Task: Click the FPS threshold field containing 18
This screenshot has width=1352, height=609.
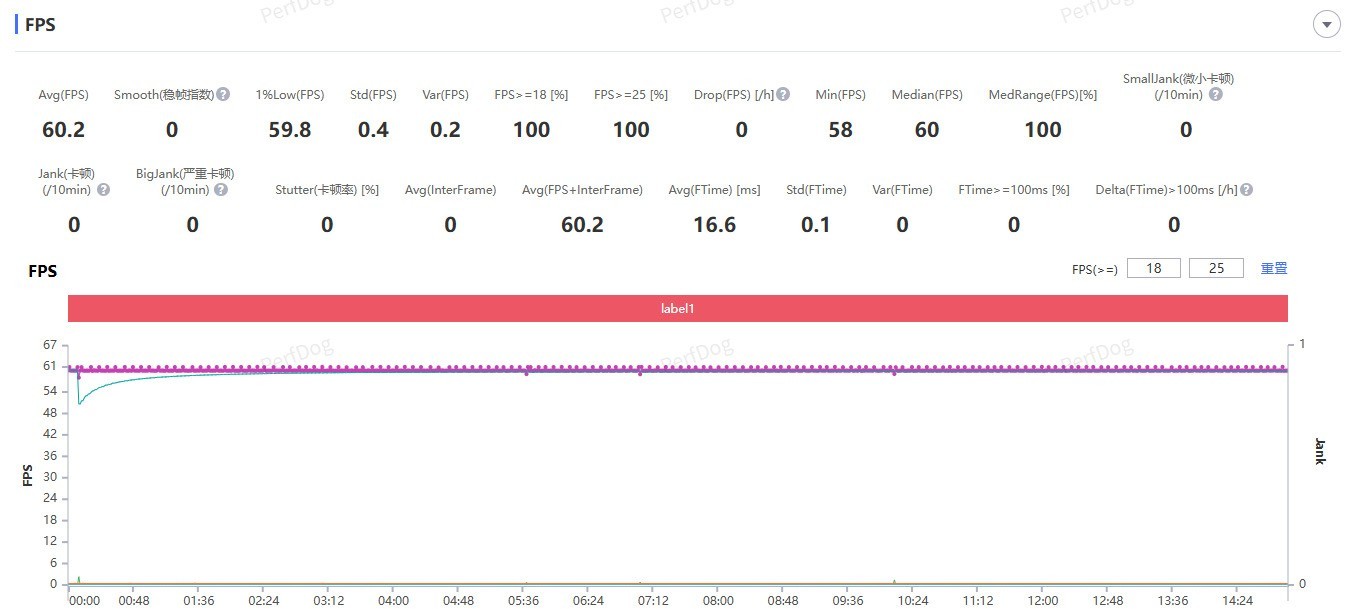Action: [1153, 268]
